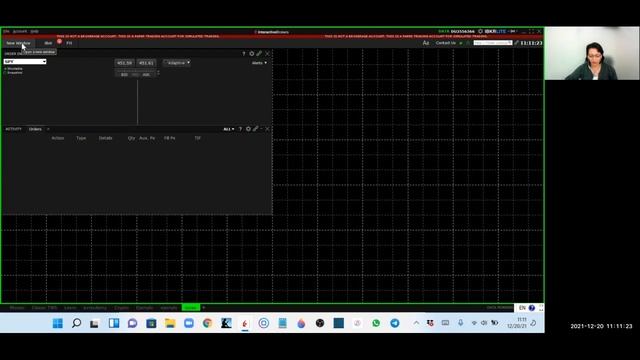Screen dimensions: 640x360
Task: Switch to the Crypto tab
Action: [x=121, y=308]
